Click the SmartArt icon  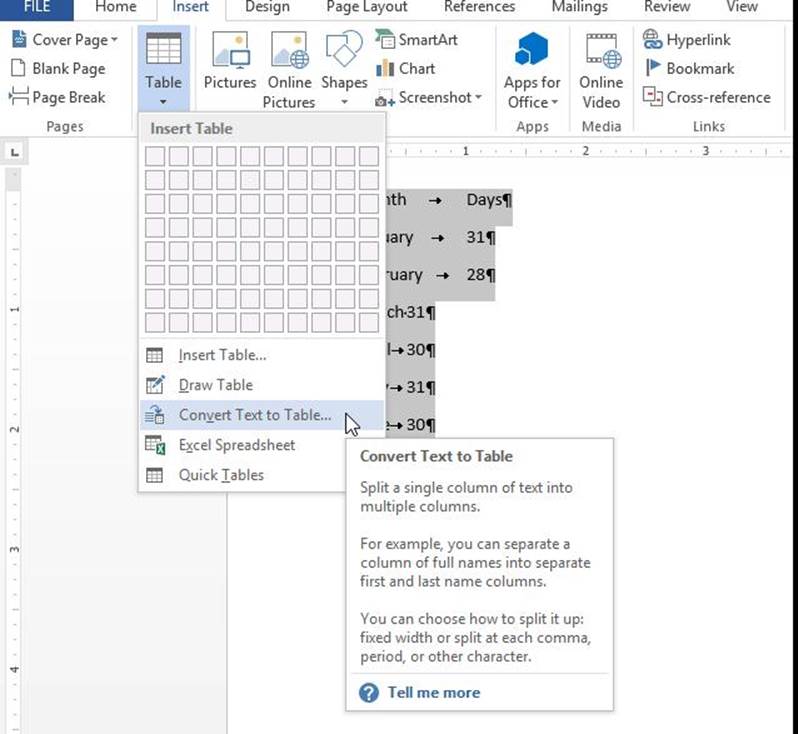click(416, 40)
